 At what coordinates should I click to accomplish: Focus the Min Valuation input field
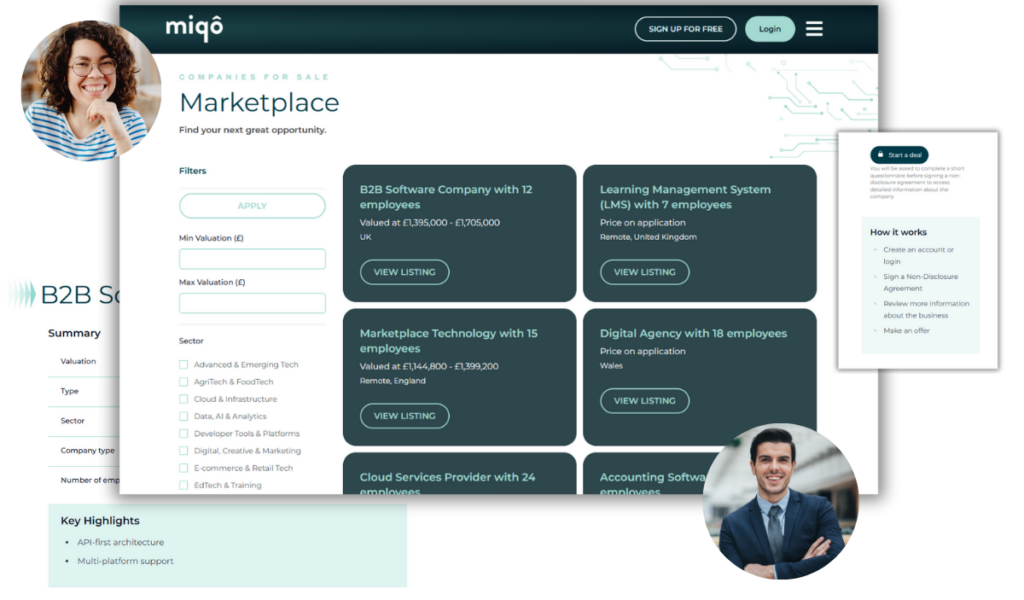click(x=252, y=259)
